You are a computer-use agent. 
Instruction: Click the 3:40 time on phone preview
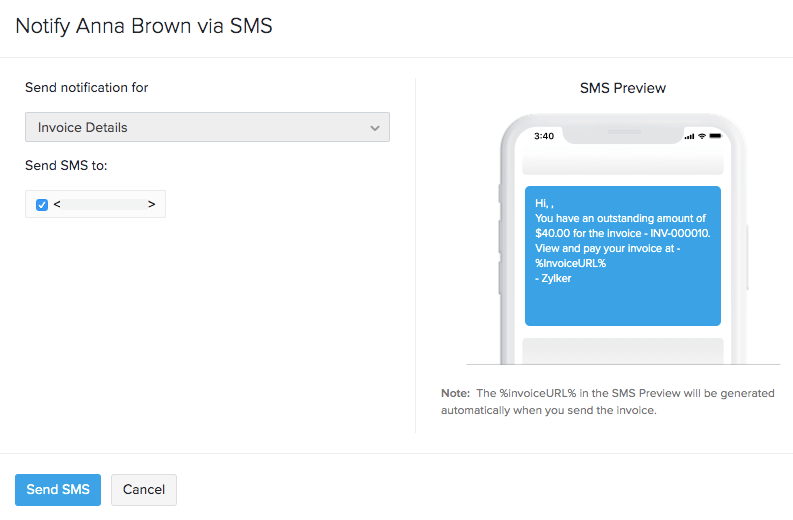pyautogui.click(x=544, y=136)
